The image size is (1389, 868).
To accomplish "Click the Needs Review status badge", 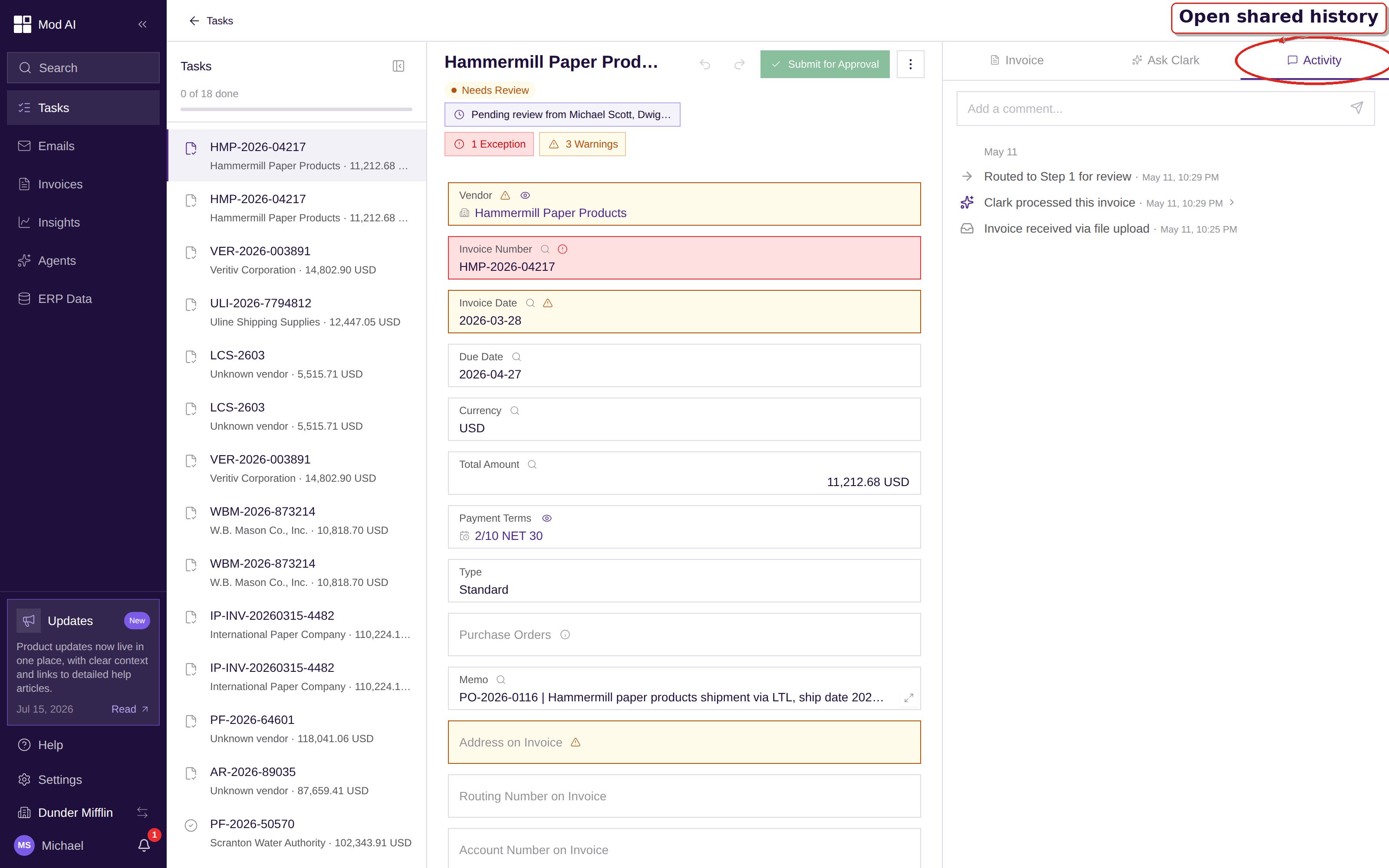I will coord(490,90).
